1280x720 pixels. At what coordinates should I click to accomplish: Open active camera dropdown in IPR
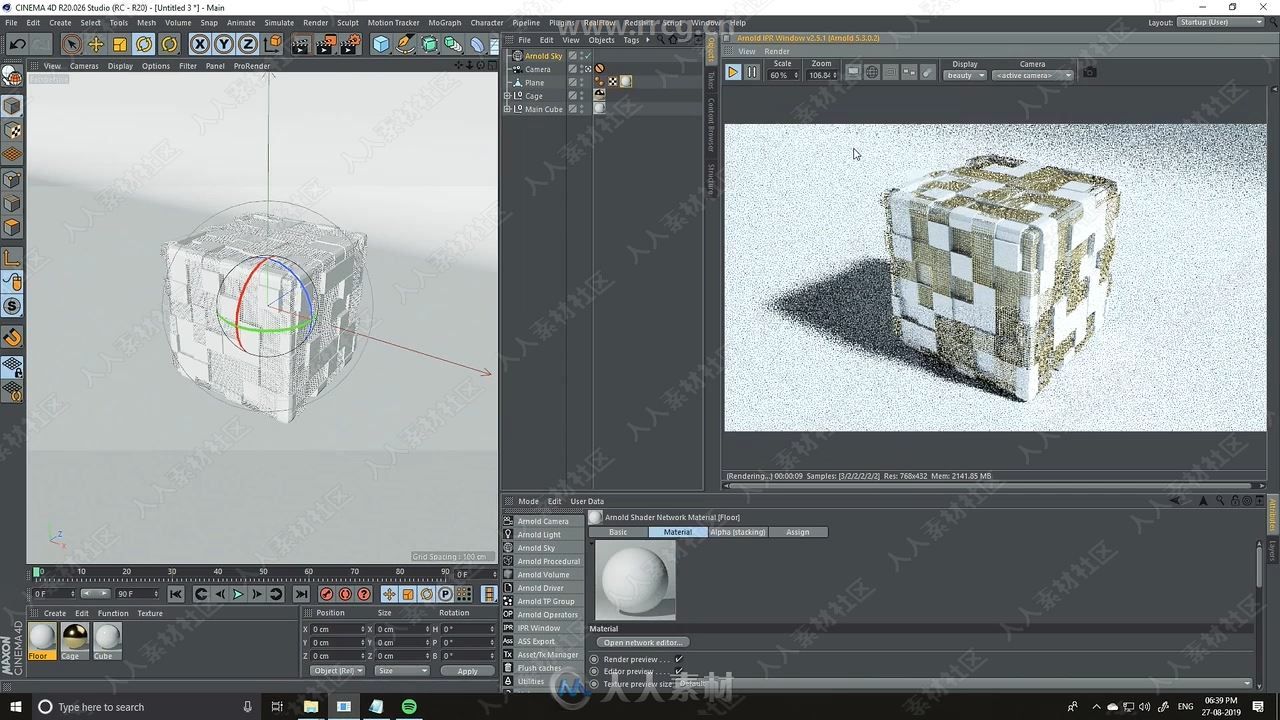click(x=1032, y=75)
